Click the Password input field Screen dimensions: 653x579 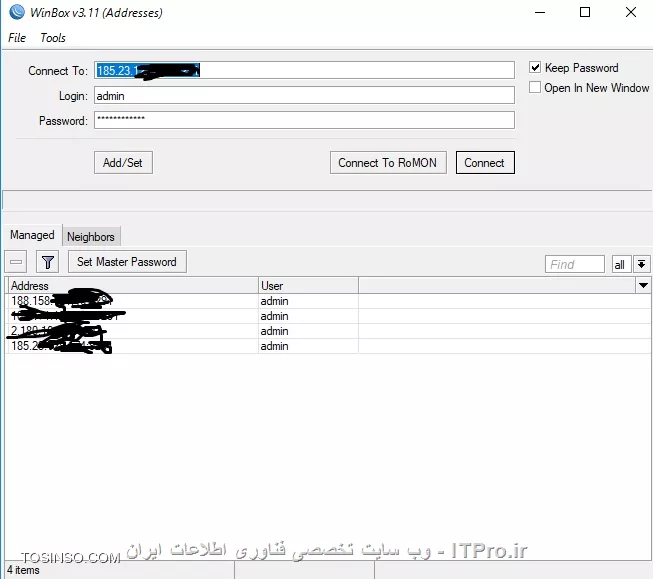(304, 120)
